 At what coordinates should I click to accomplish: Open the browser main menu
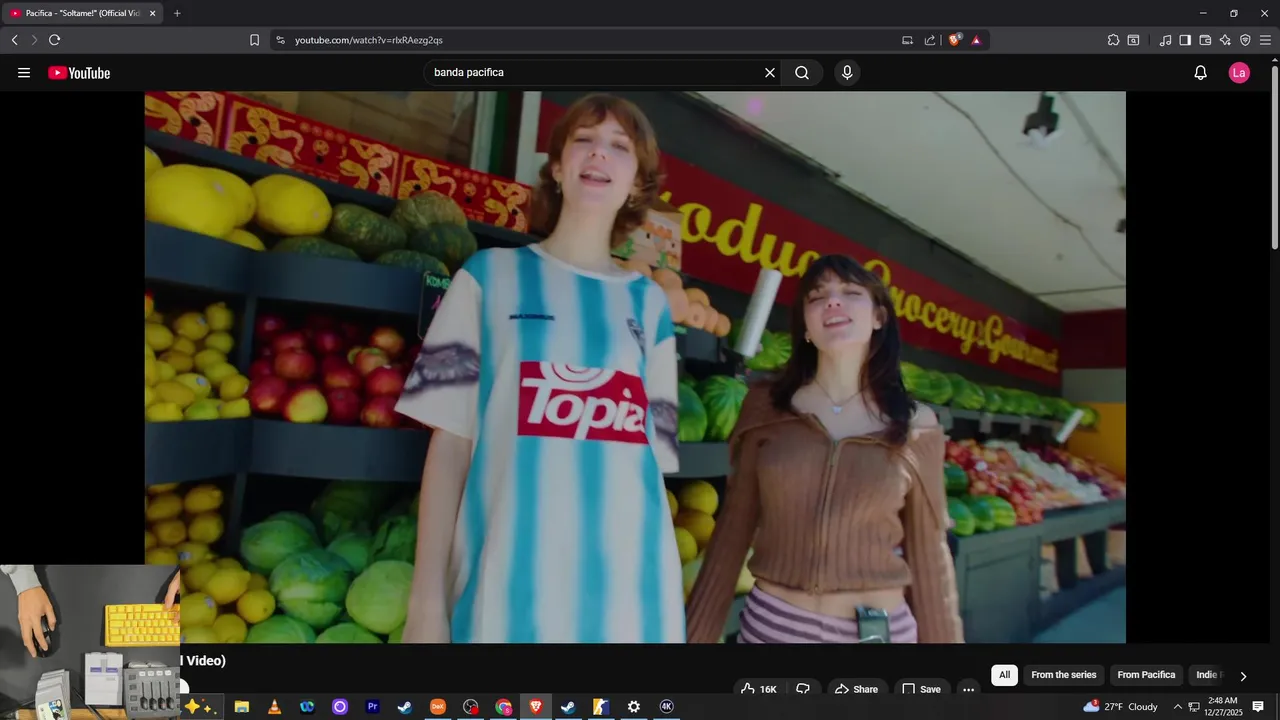1265,40
